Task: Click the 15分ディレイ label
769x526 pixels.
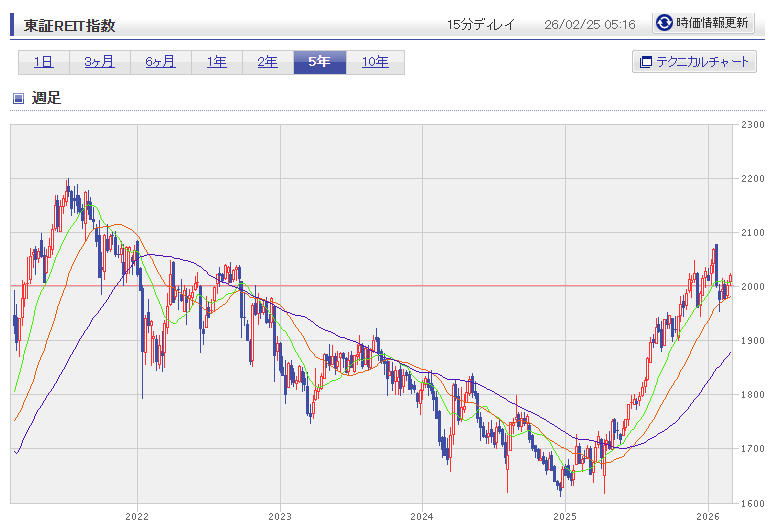Action: tap(481, 25)
